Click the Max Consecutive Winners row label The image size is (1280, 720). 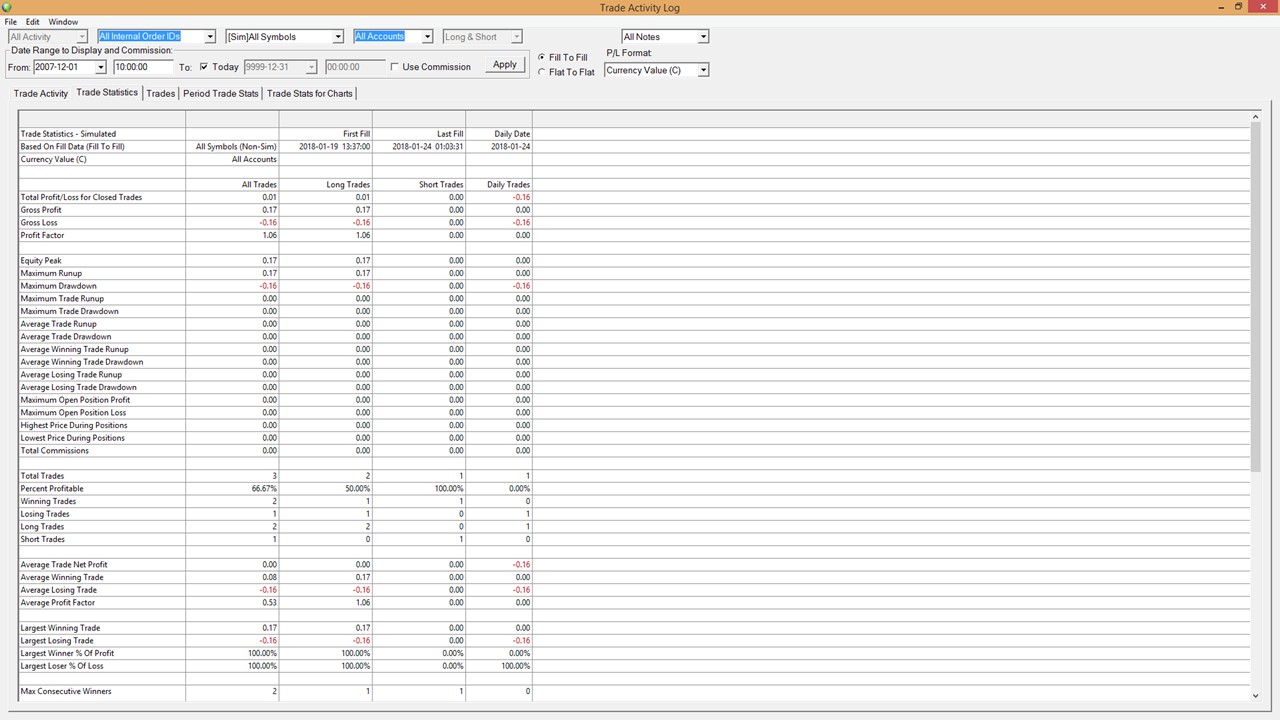click(x=66, y=692)
